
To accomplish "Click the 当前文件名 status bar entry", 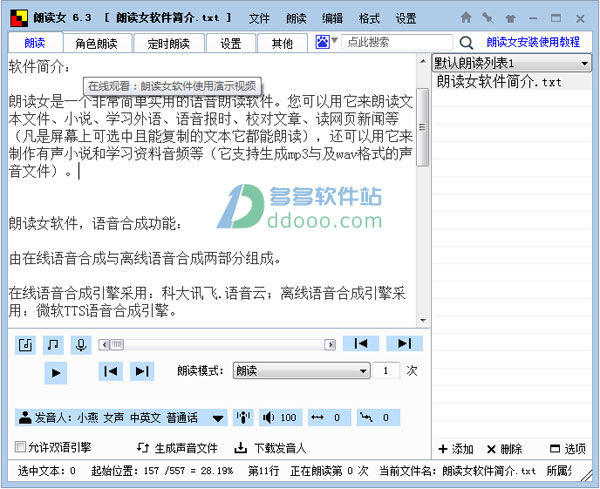I will tap(457, 471).
